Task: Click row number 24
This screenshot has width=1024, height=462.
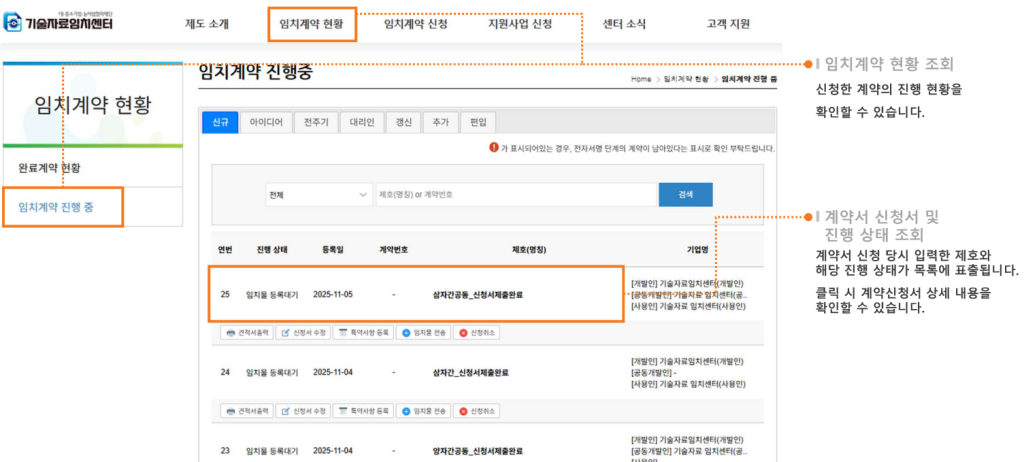Action: (x=225, y=373)
